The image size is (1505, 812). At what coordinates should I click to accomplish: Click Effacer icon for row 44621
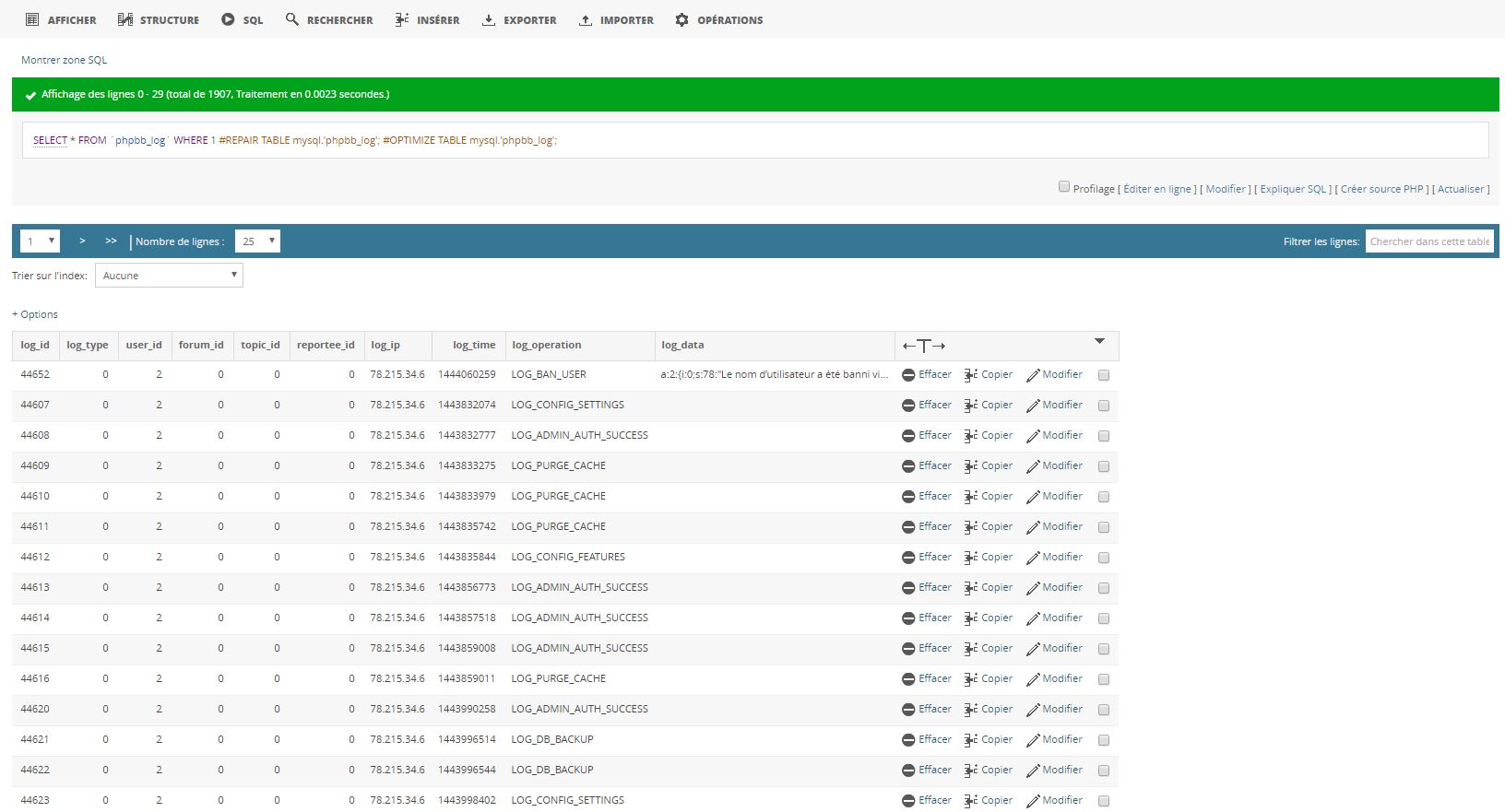[x=908, y=740]
